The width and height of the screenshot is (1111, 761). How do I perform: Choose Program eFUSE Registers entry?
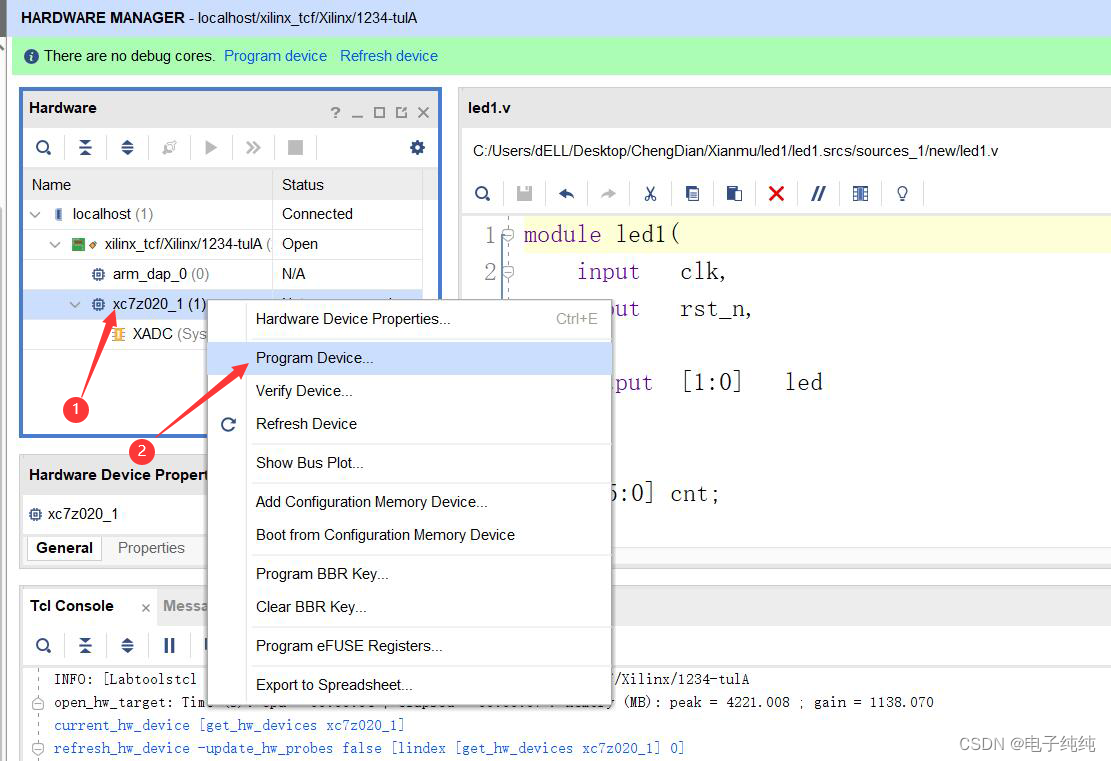(410, 646)
